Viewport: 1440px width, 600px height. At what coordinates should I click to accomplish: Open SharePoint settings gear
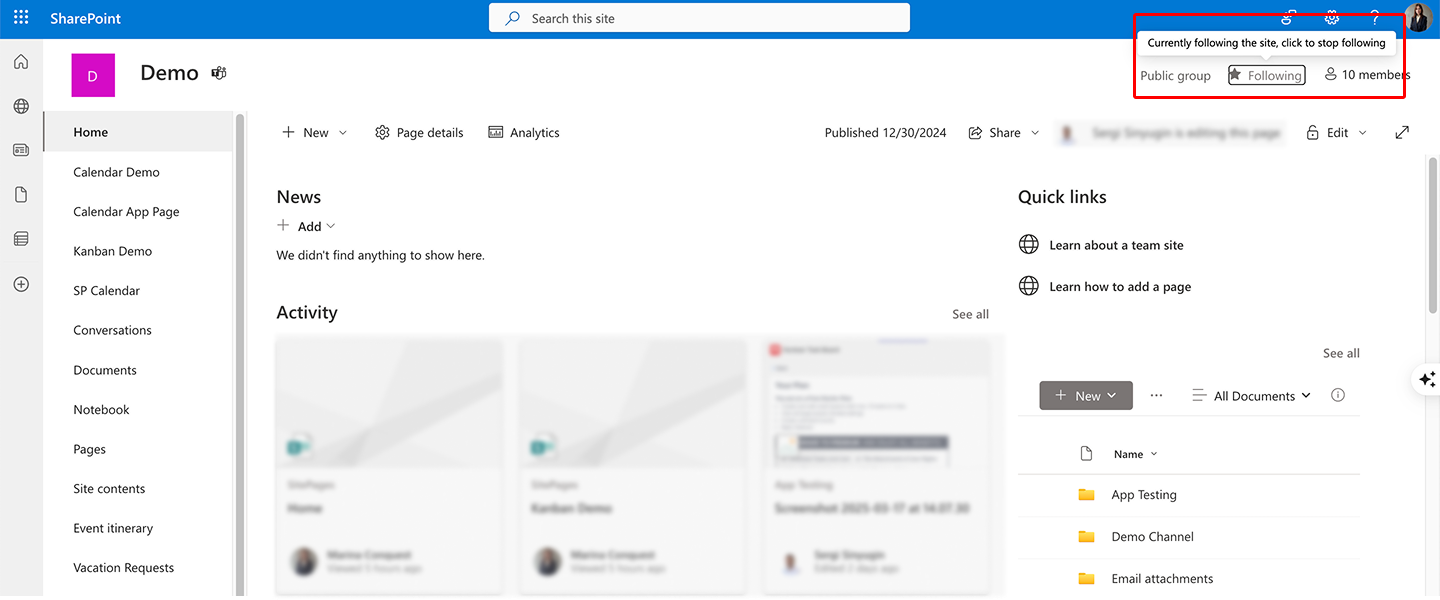click(1331, 17)
